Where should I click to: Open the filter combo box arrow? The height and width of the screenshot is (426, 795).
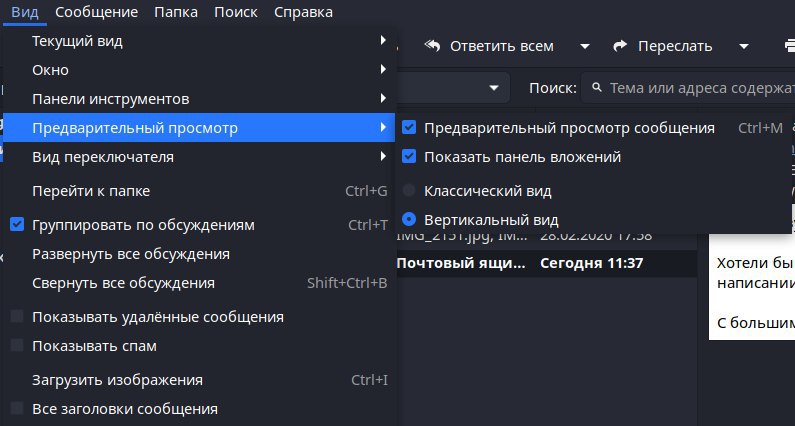(x=494, y=88)
